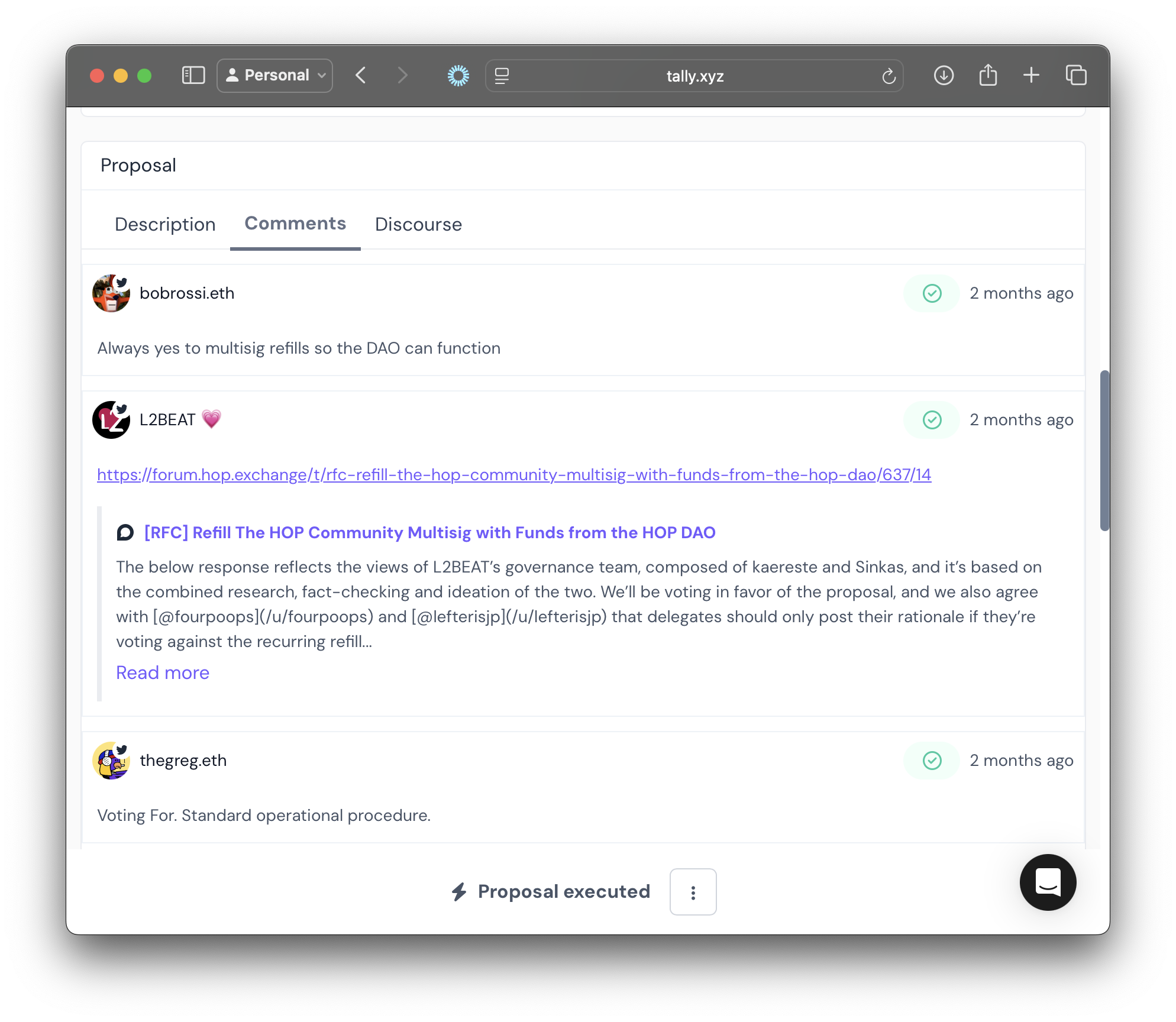Open the Discourse tab
This screenshot has width=1176, height=1022.
coord(418,224)
